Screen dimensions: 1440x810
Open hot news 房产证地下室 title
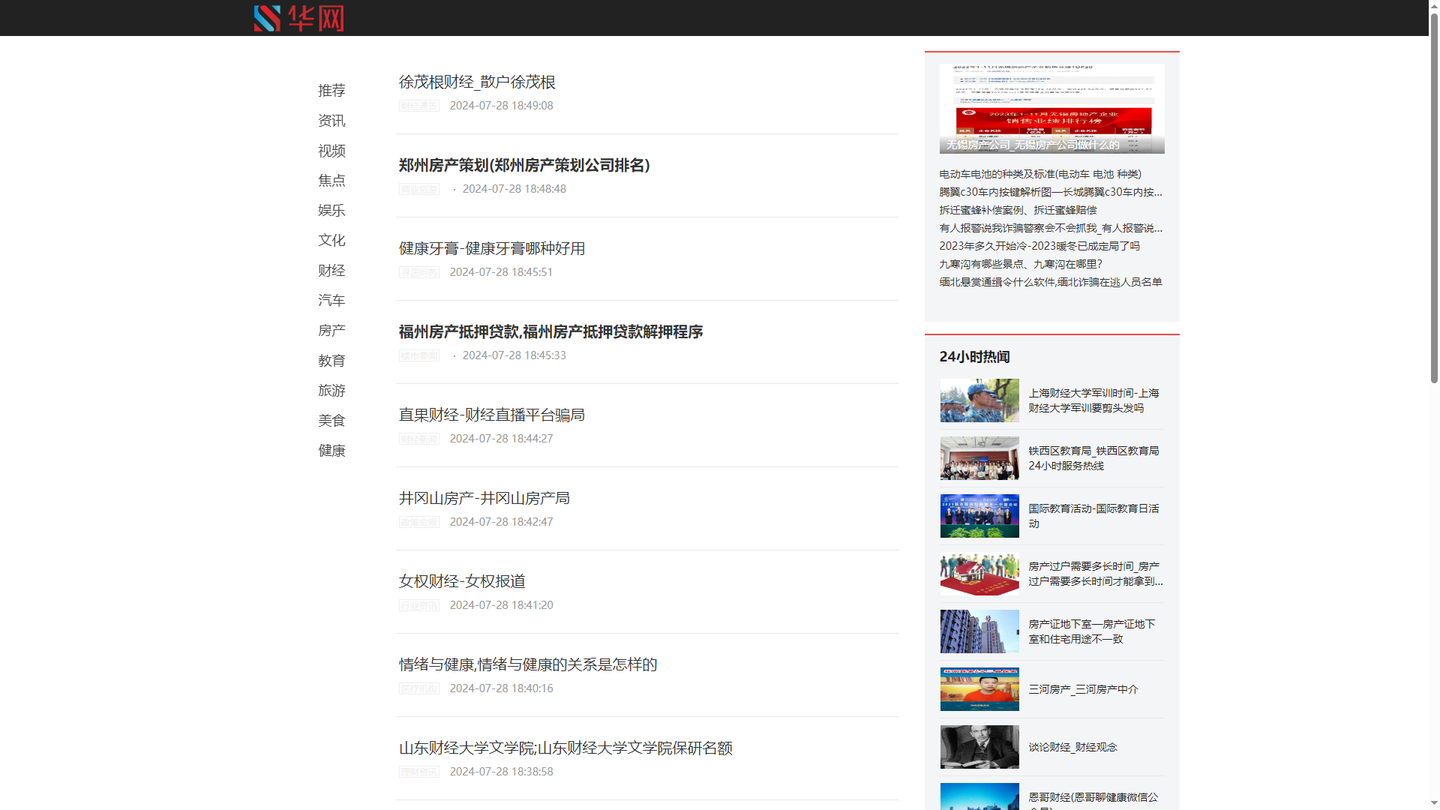coord(1092,631)
